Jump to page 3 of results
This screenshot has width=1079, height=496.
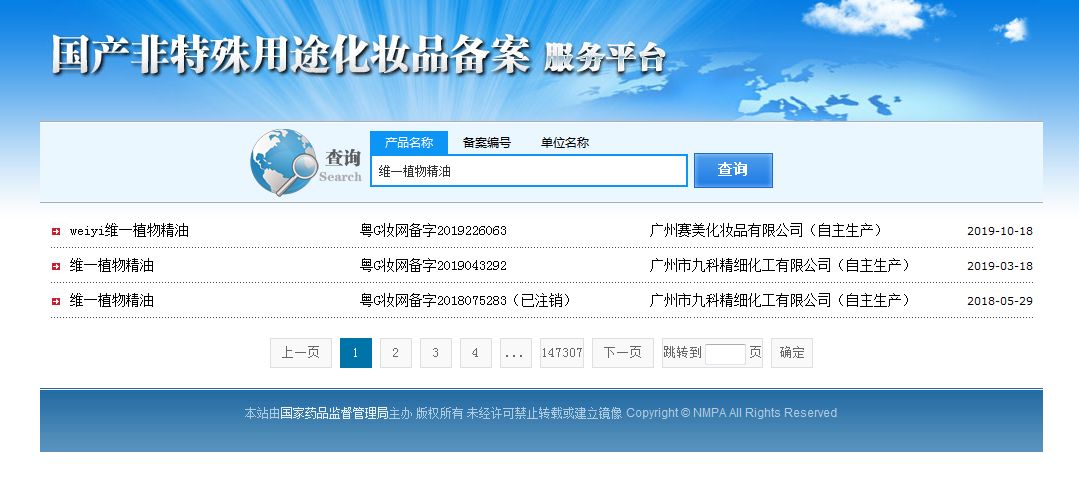point(435,353)
